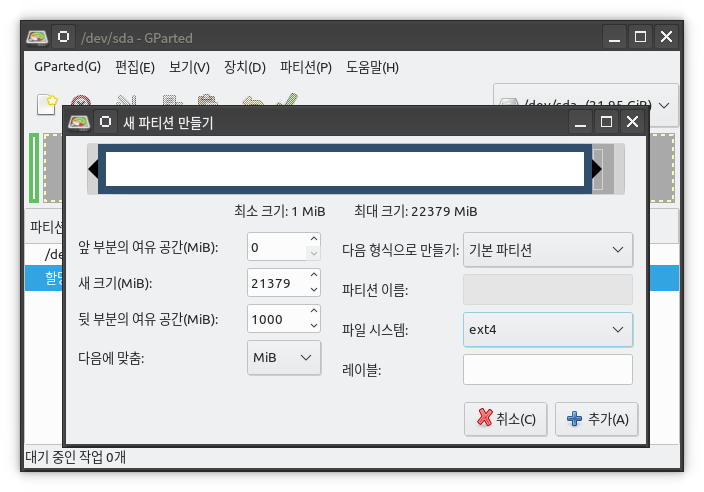The height and width of the screenshot is (492, 704).
Task: Open the 파일 시스템 ext4 dropdown
Action: click(548, 330)
